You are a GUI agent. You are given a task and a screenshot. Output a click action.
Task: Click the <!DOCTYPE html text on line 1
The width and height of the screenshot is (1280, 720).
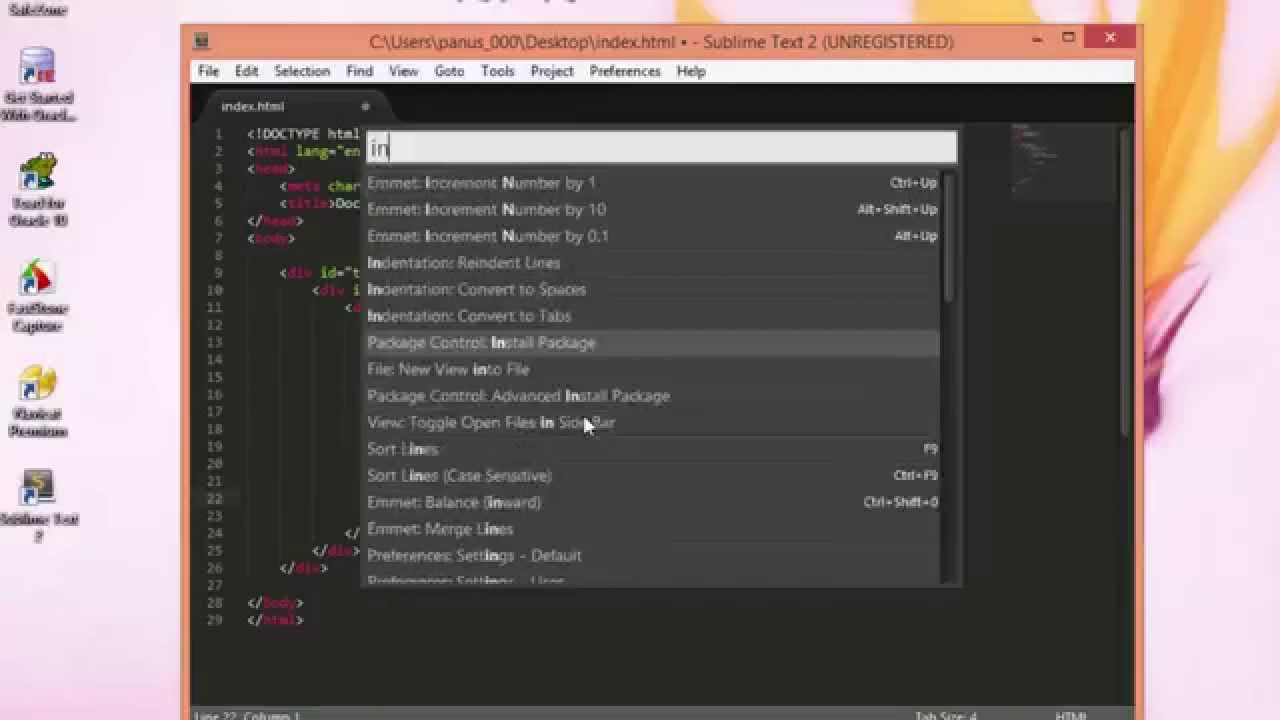303,134
